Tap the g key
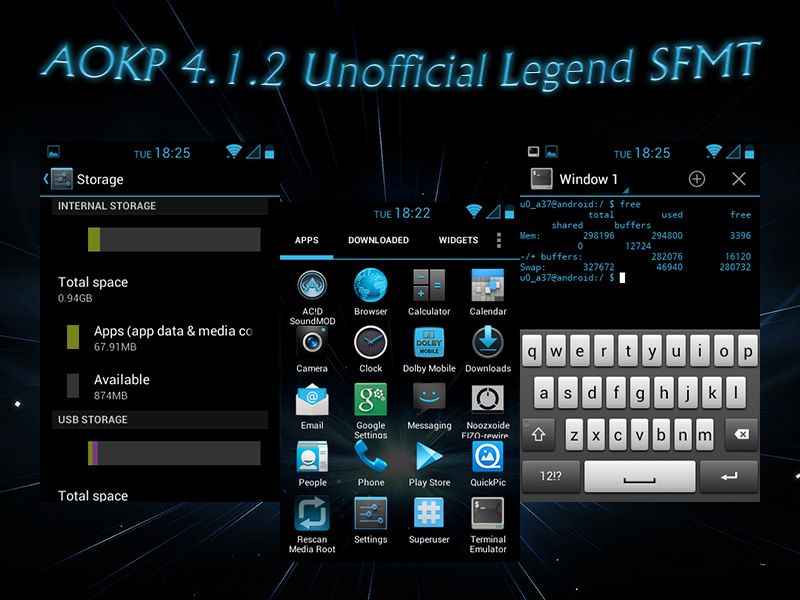The height and width of the screenshot is (600, 800). [640, 393]
